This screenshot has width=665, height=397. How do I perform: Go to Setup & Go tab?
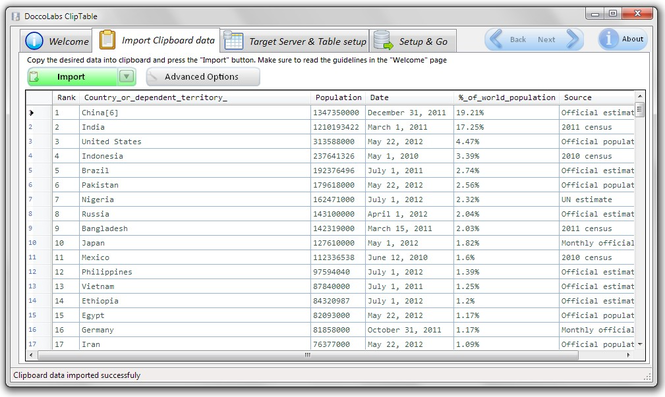pos(413,41)
